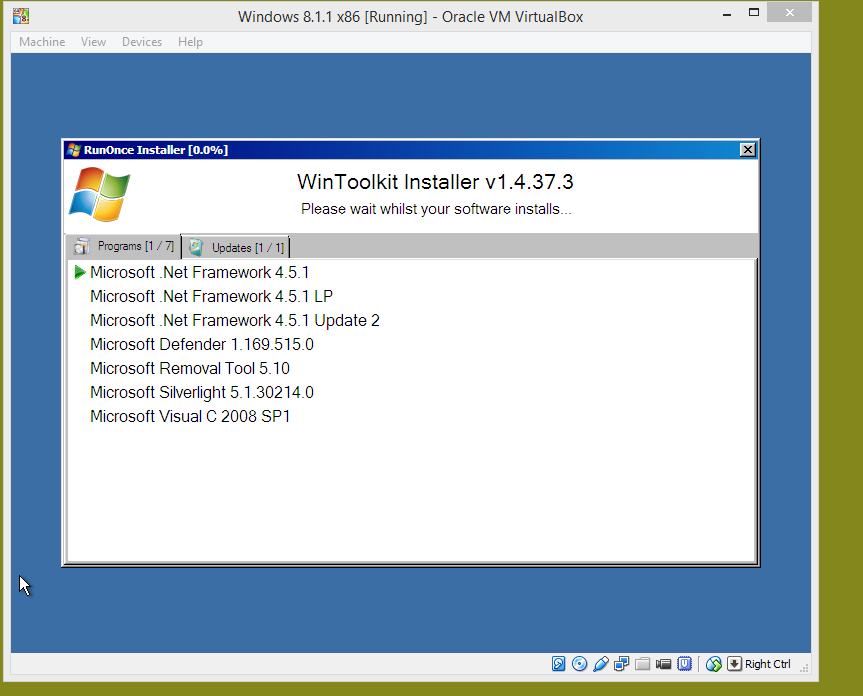Click the mouse integration globe icon

click(x=713, y=664)
